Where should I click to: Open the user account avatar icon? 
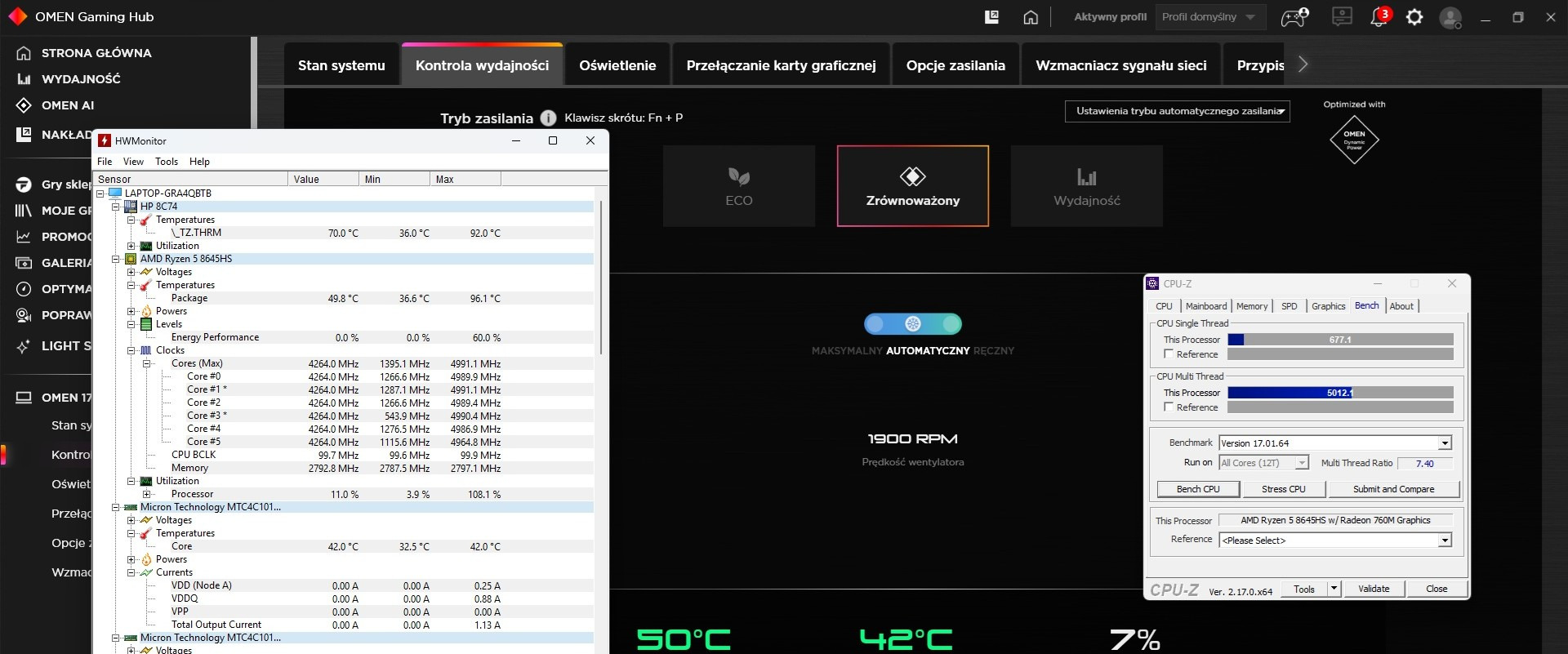tap(1450, 17)
